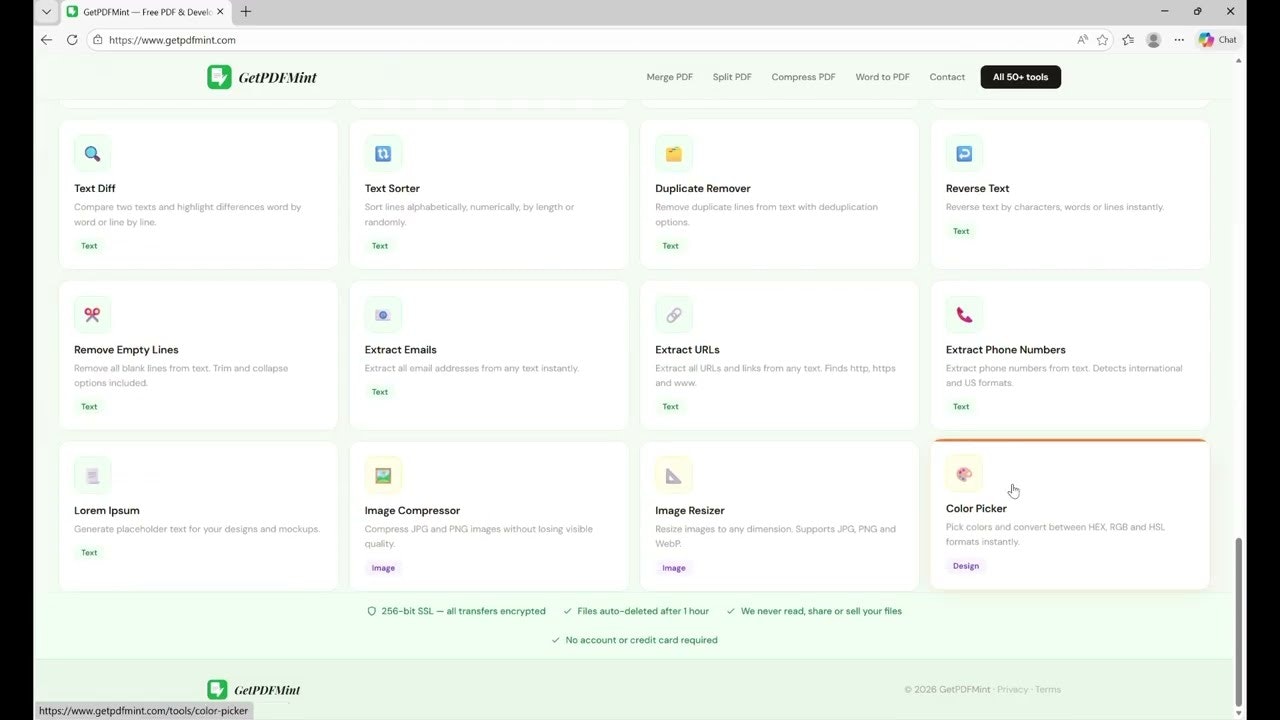Open Split PDF from navigation
This screenshot has width=1280, height=720.
[732, 77]
